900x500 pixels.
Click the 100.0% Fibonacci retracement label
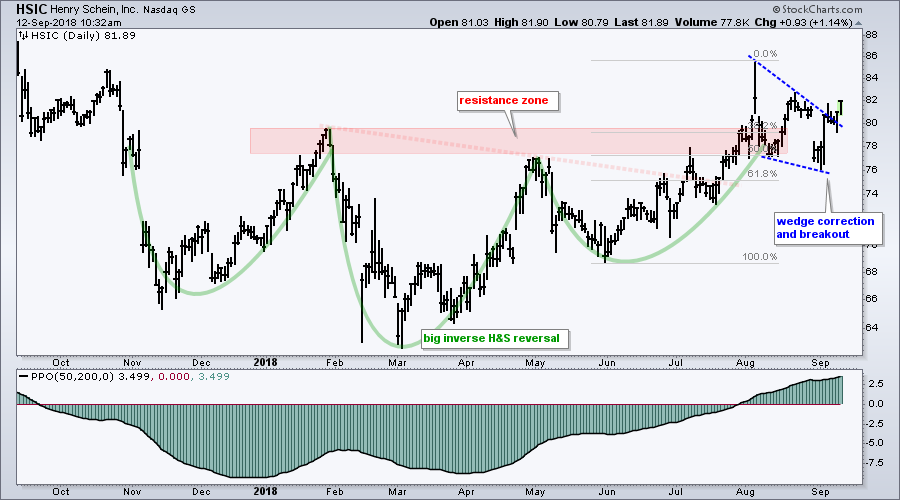[x=759, y=257]
